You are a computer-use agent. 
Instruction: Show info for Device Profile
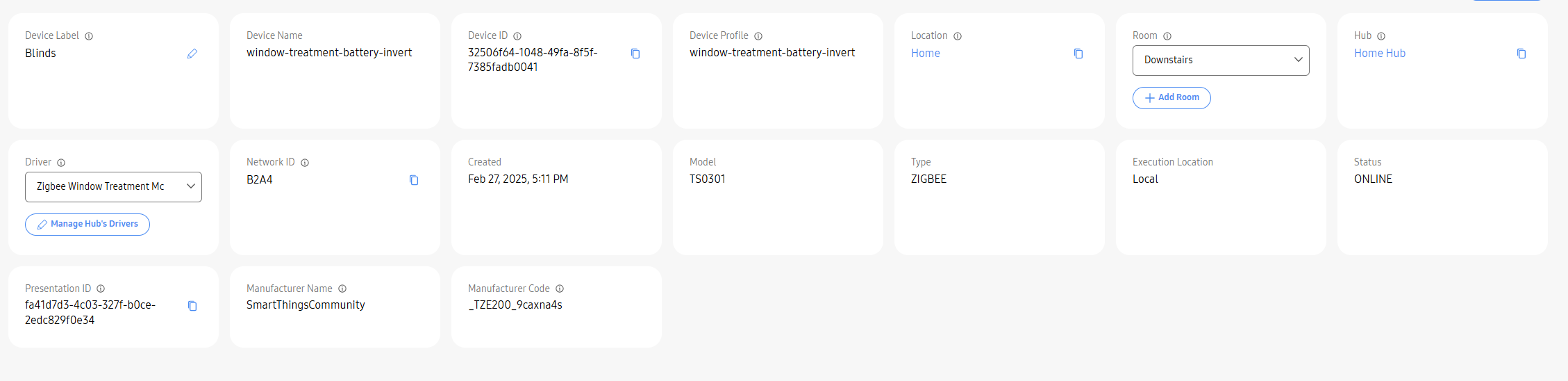click(758, 36)
